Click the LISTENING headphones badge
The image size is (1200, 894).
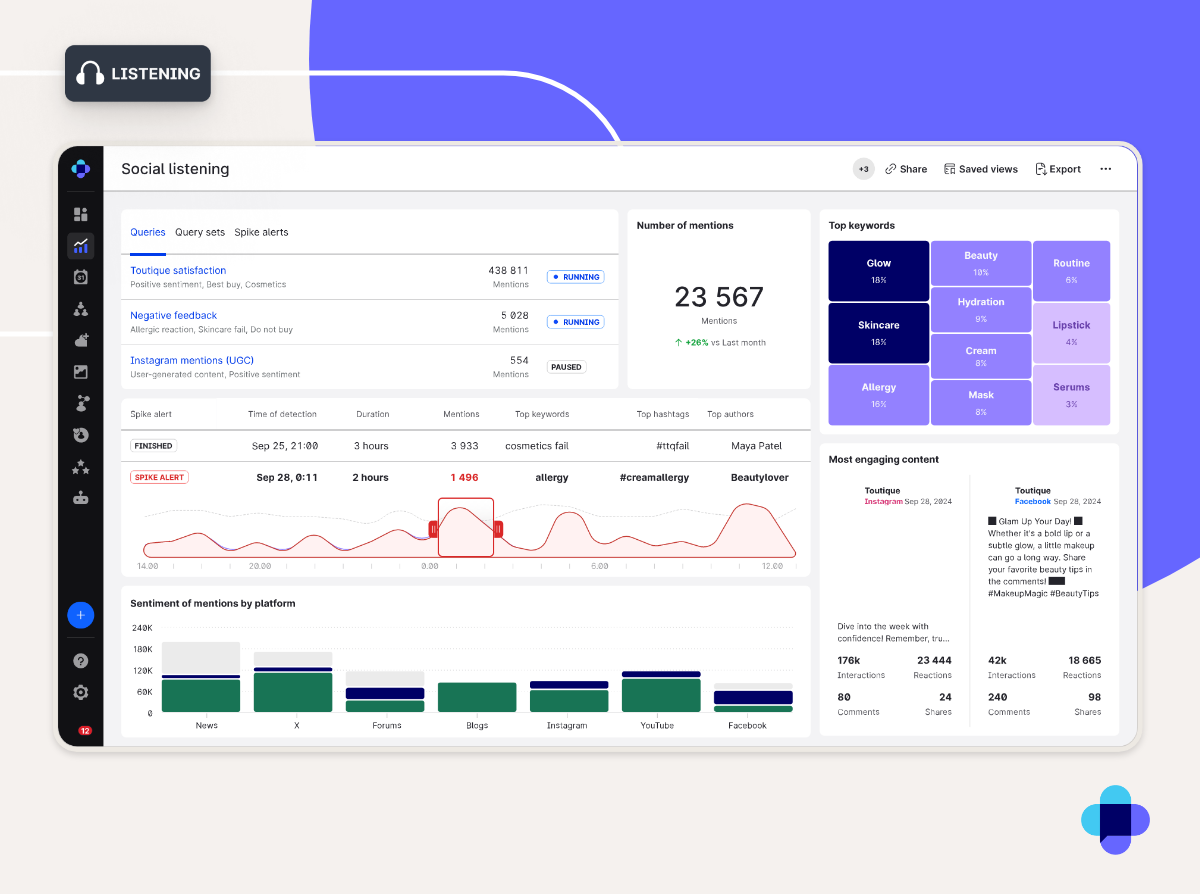(x=138, y=73)
